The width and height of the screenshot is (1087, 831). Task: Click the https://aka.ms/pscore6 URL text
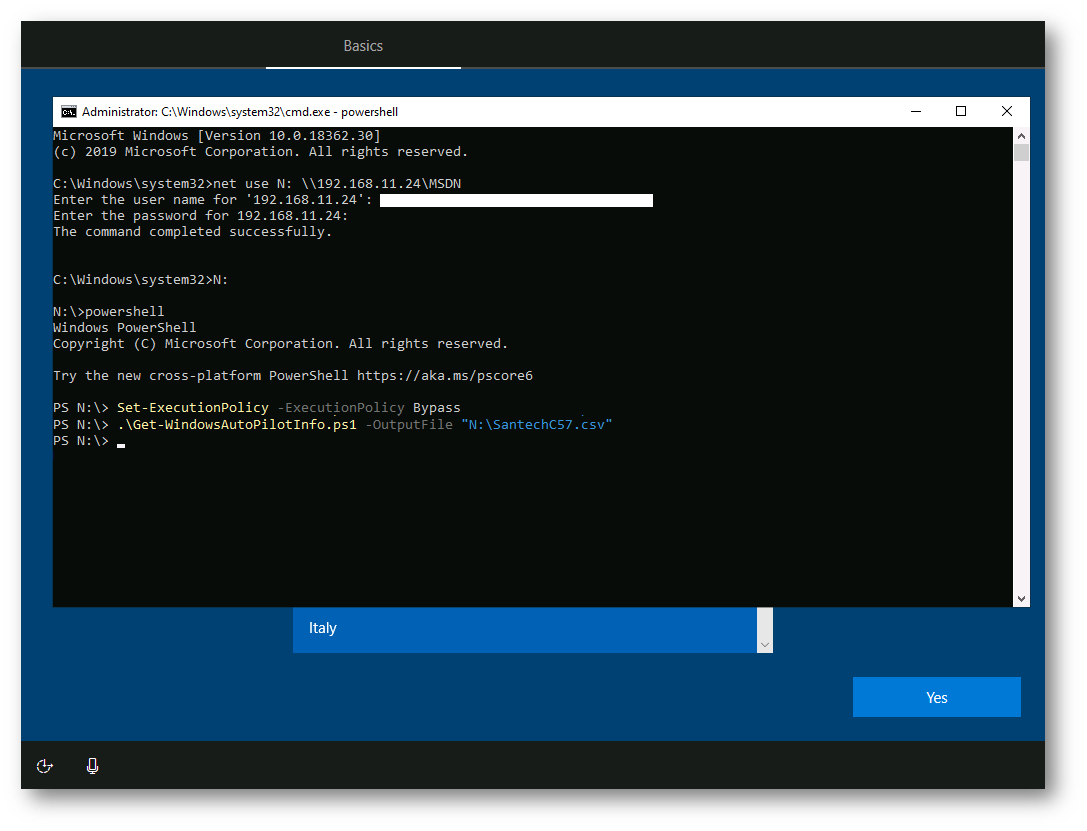(445, 376)
